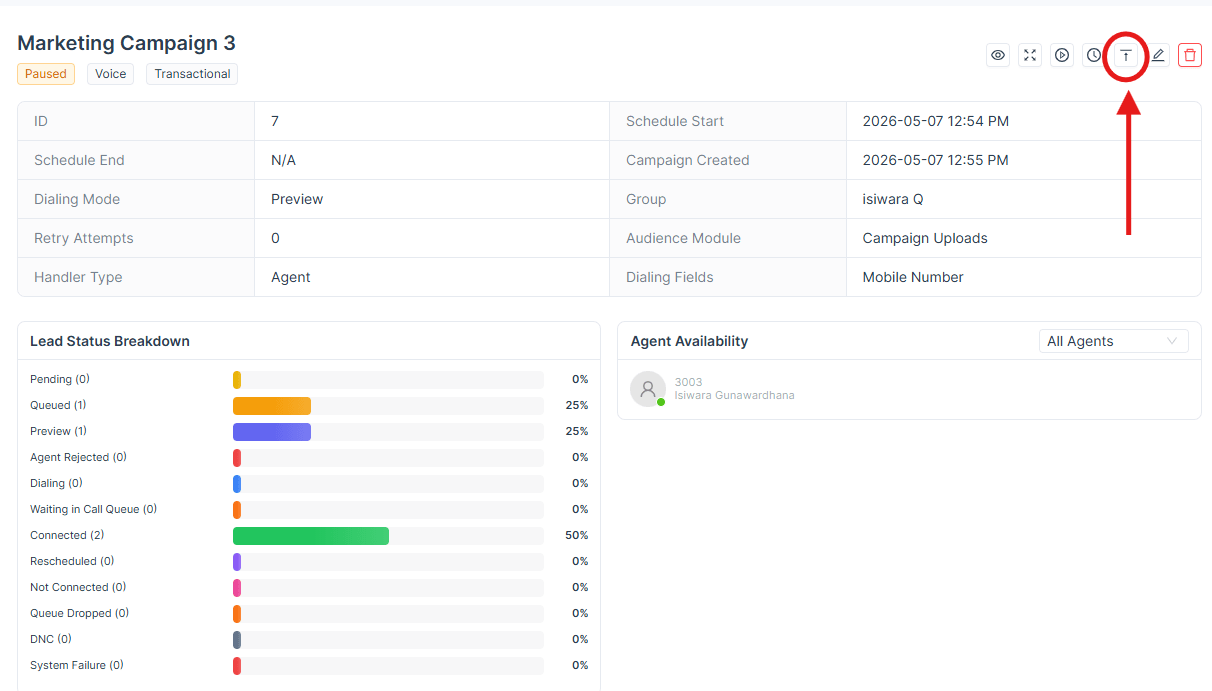Click the Schedule End value N/A
Viewport: 1212px width, 691px height.
tap(283, 160)
